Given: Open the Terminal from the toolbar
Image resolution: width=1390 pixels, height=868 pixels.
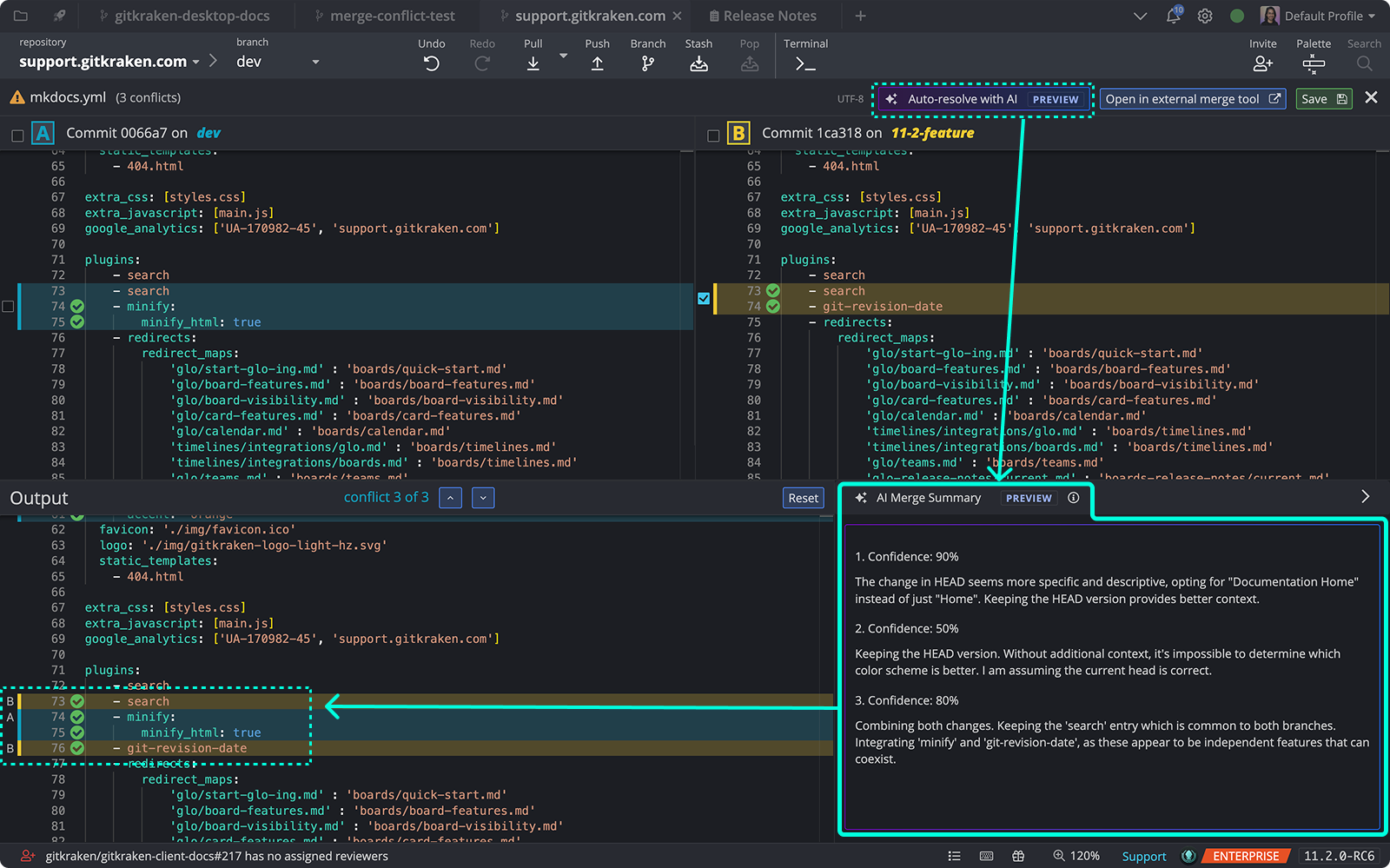Looking at the screenshot, I should tap(804, 63).
